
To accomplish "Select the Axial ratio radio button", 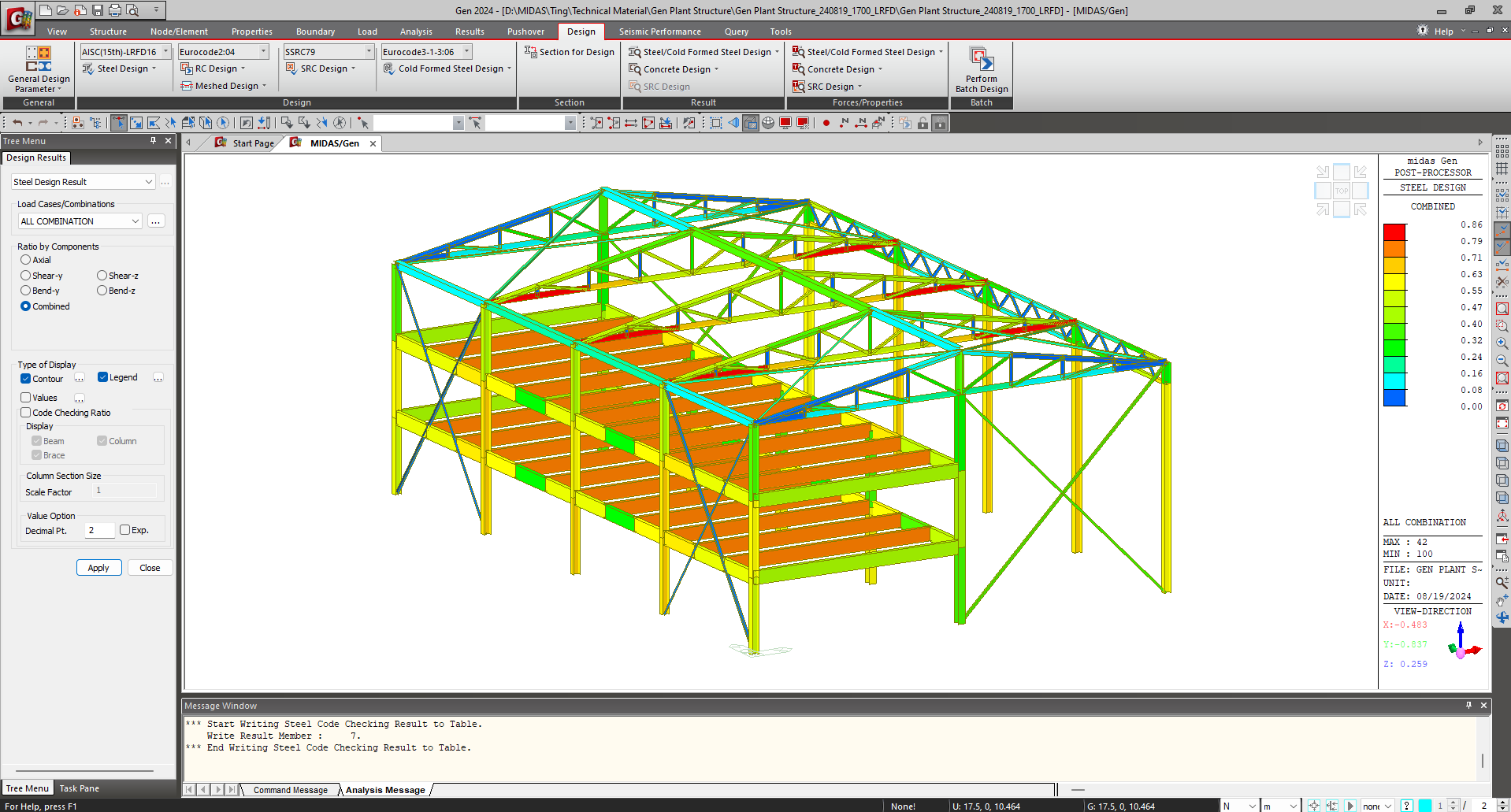I will [x=24, y=260].
